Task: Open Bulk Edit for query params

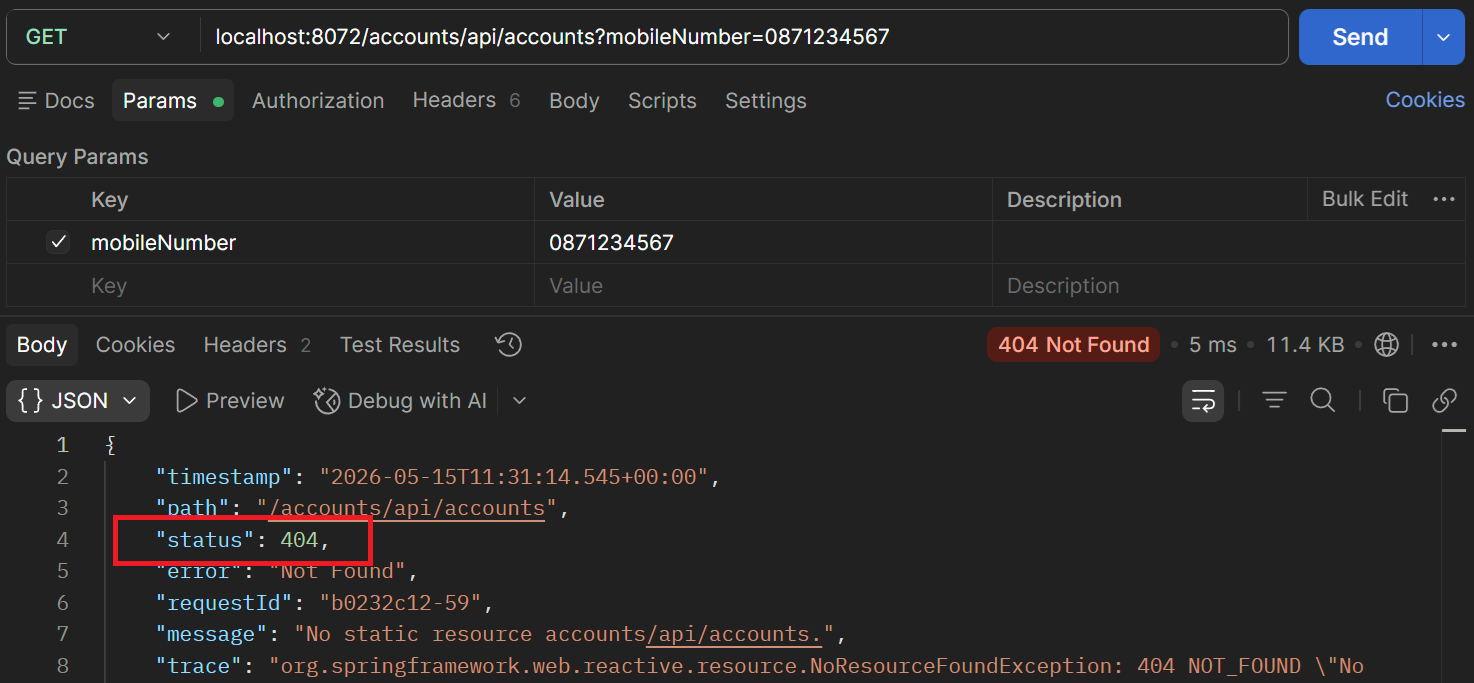Action: coord(1365,199)
